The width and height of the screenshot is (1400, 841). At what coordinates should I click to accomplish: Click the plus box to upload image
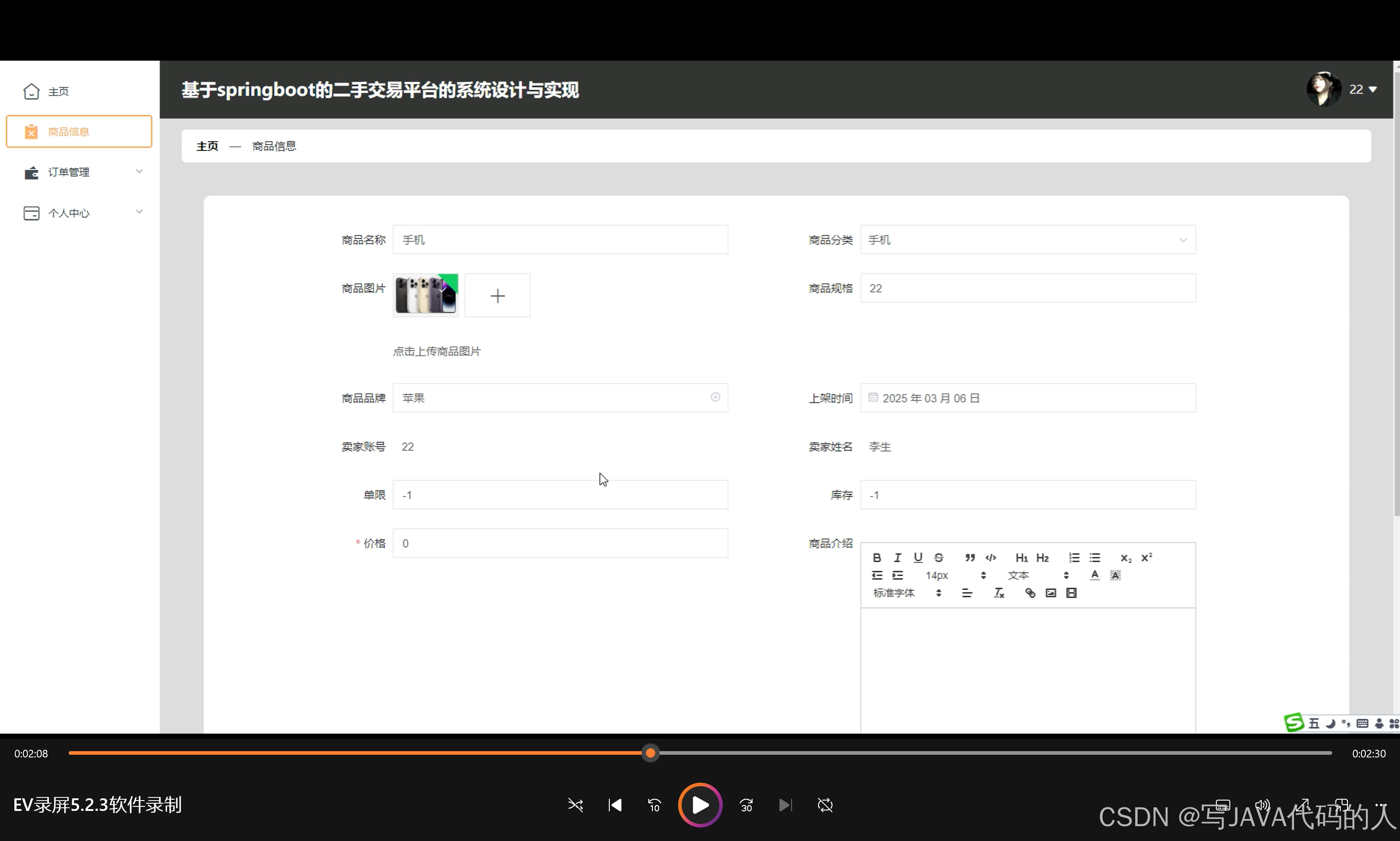point(497,295)
